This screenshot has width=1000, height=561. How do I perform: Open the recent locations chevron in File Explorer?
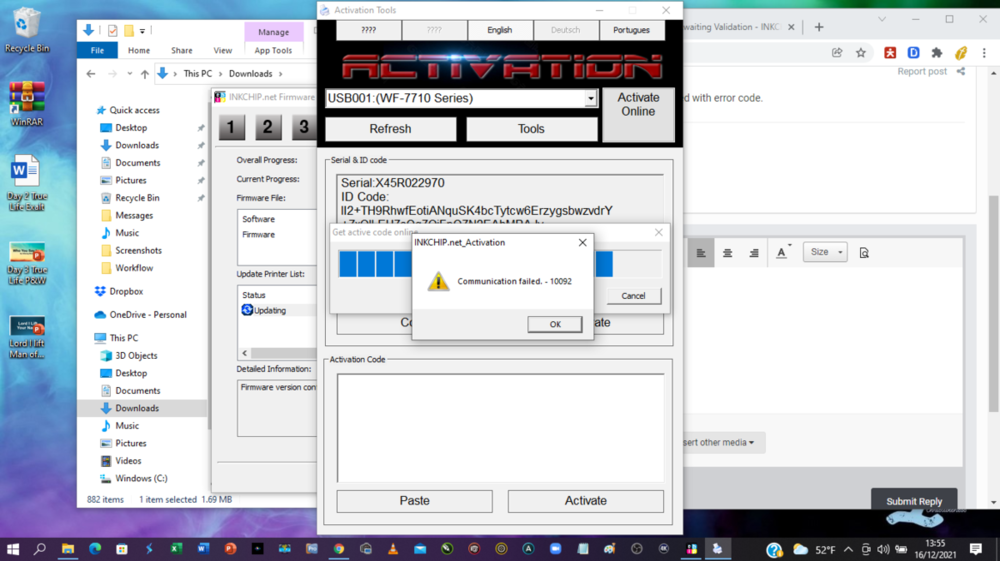click(129, 74)
